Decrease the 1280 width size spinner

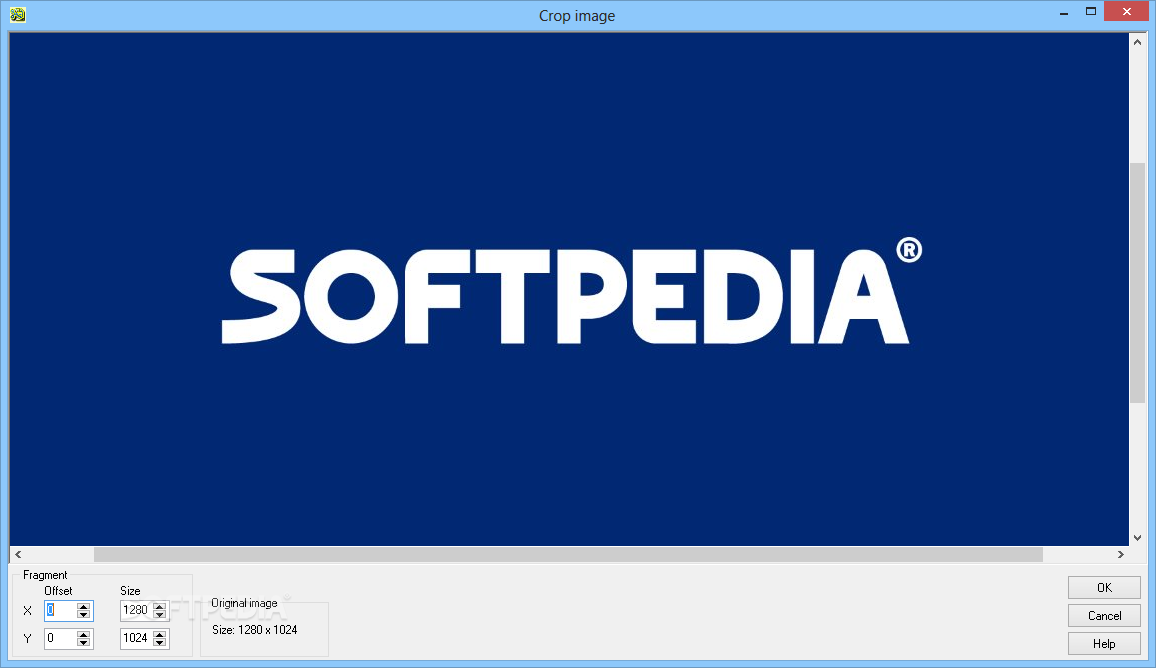coord(159,614)
